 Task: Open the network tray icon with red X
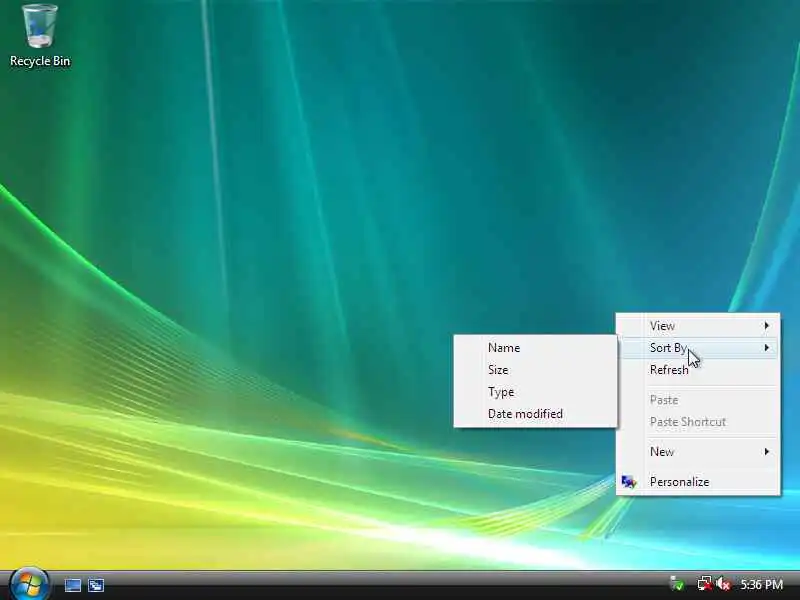(705, 584)
